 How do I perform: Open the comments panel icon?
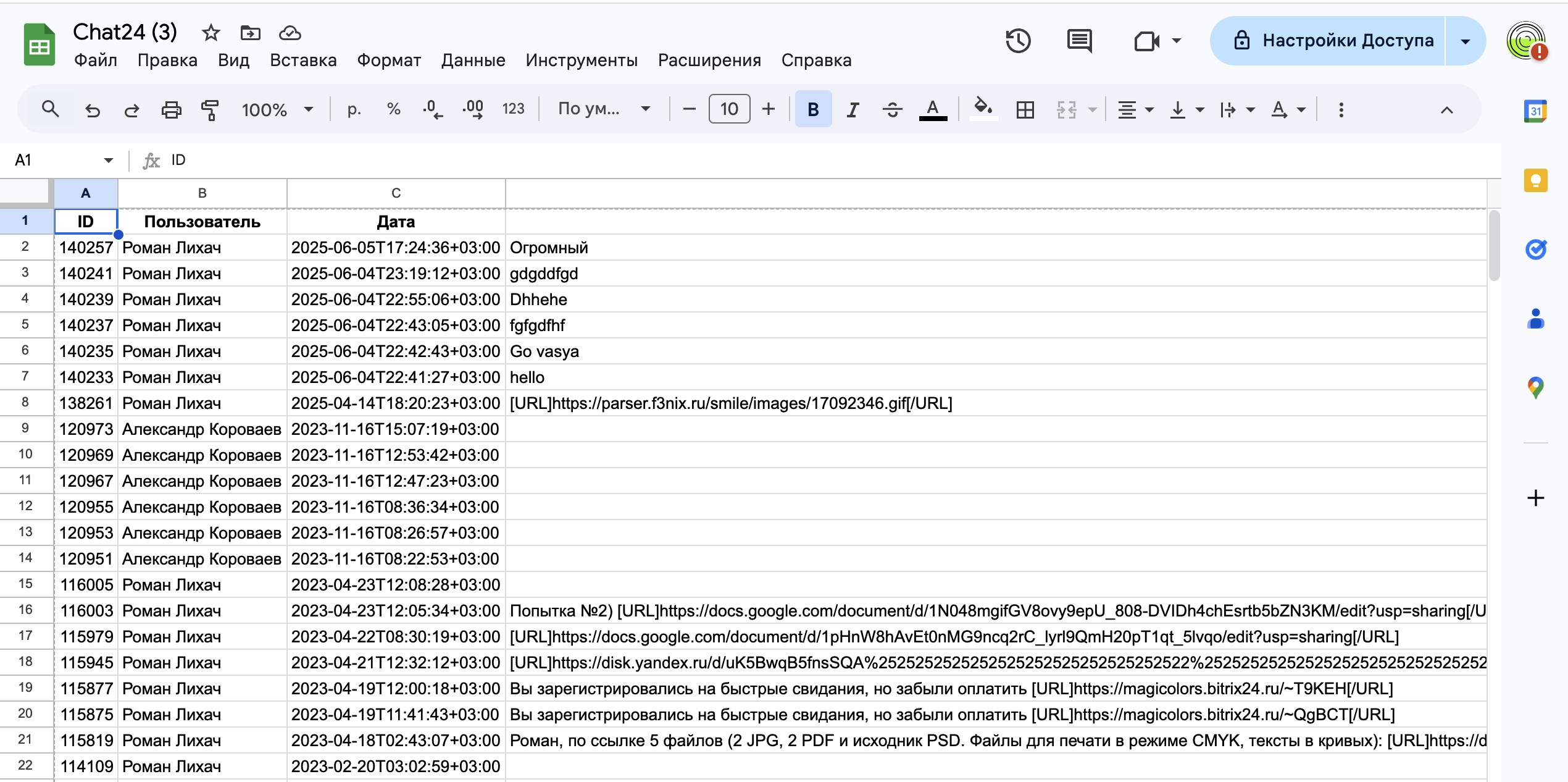coord(1079,41)
